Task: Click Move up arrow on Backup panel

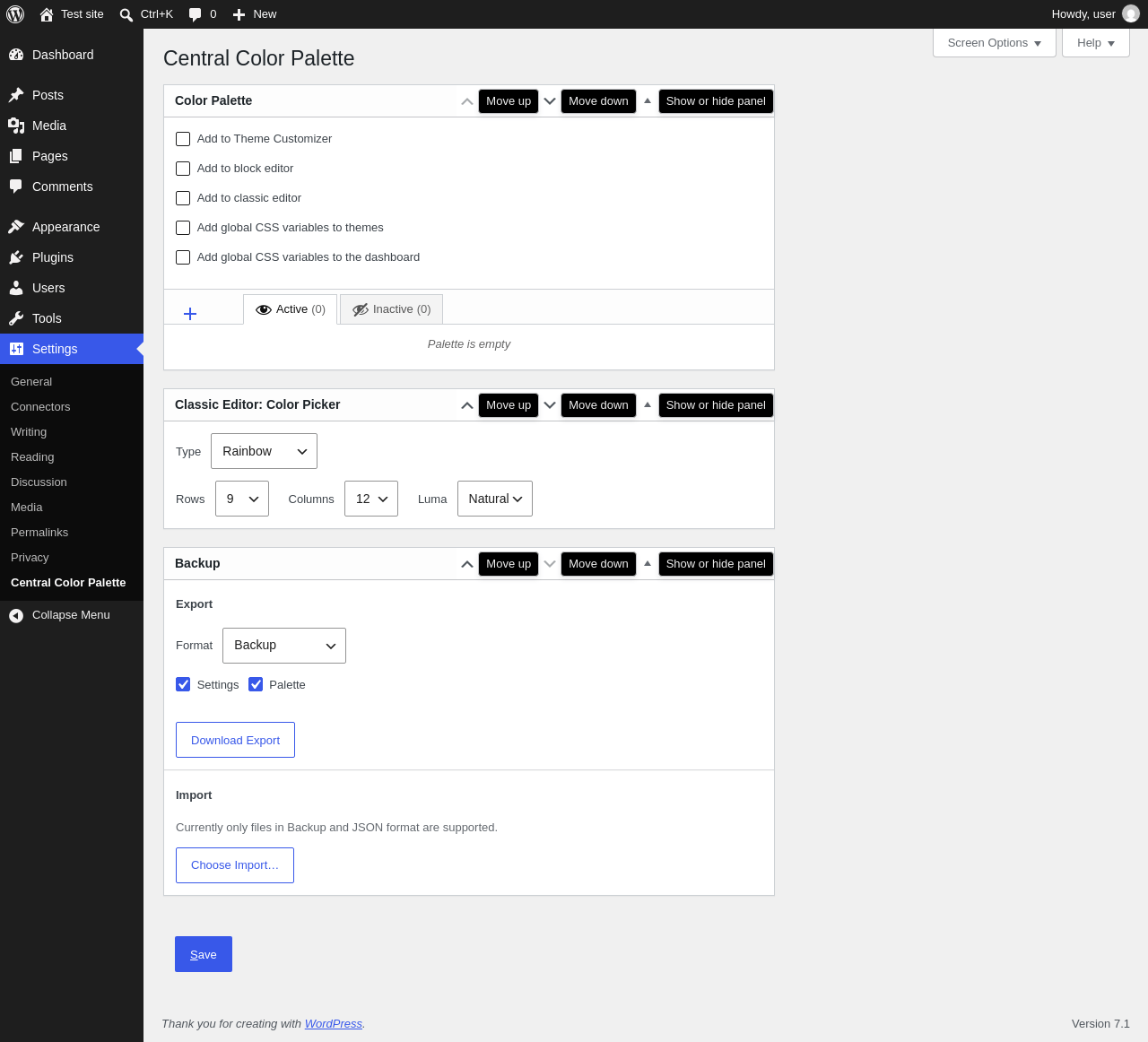Action: pyautogui.click(x=467, y=564)
